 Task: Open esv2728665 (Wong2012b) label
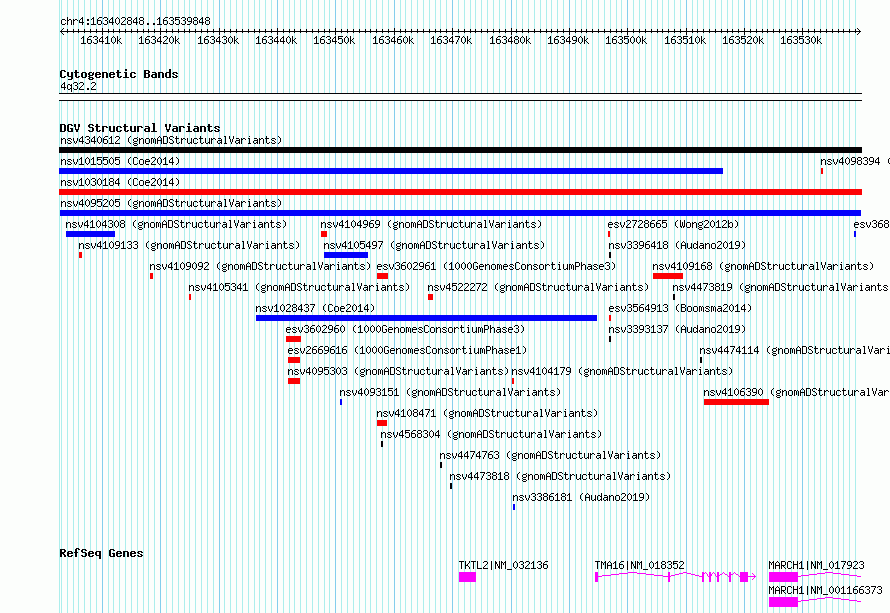pyautogui.click(x=673, y=224)
